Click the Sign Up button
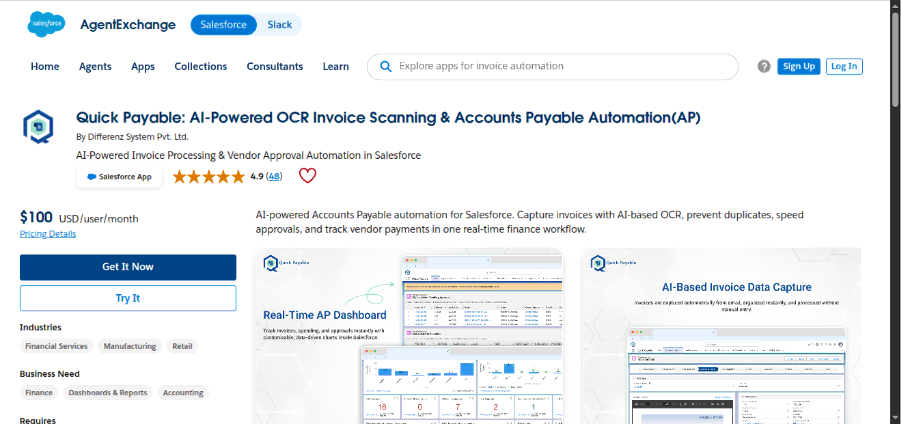 (x=799, y=67)
